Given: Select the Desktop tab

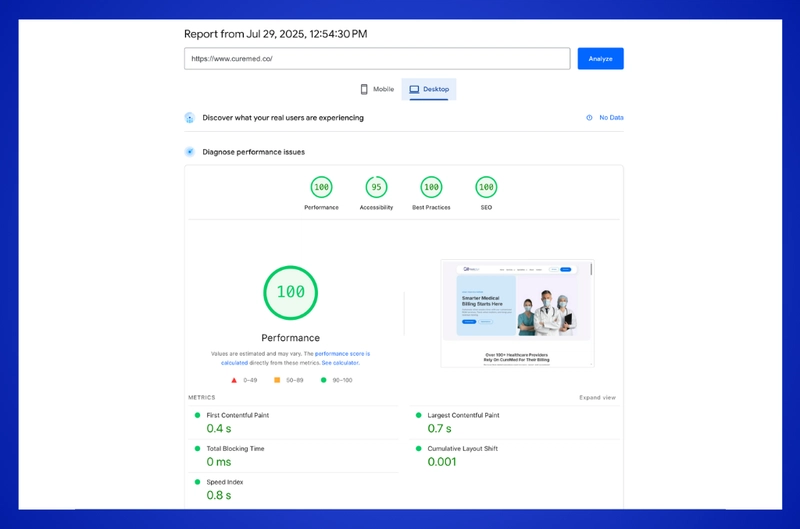Looking at the screenshot, I should (x=429, y=89).
